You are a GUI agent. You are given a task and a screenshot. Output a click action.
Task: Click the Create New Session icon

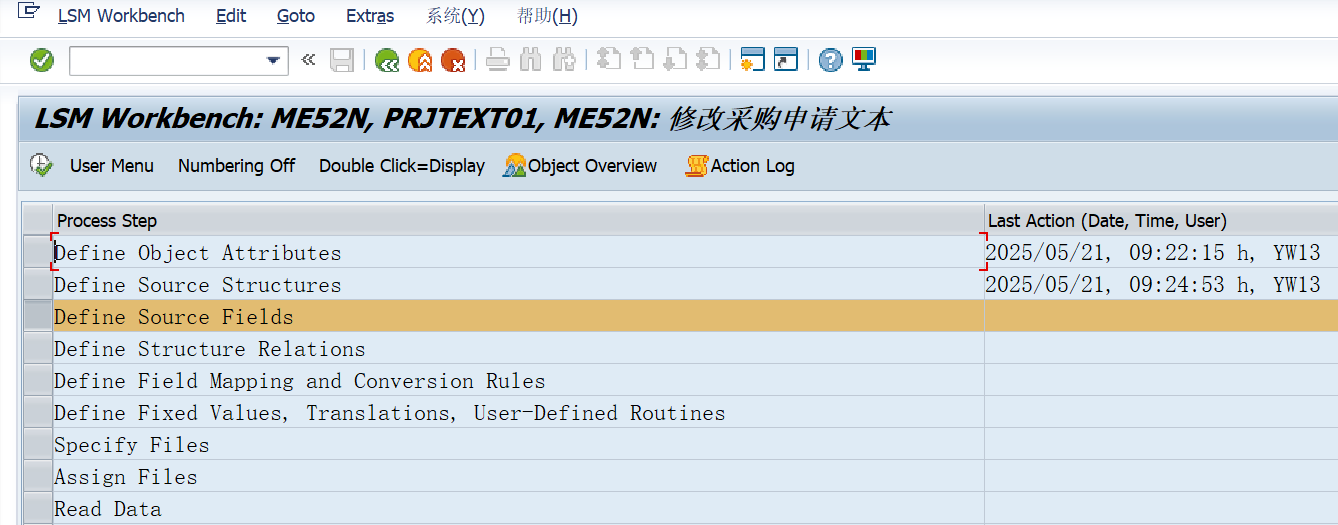752,60
